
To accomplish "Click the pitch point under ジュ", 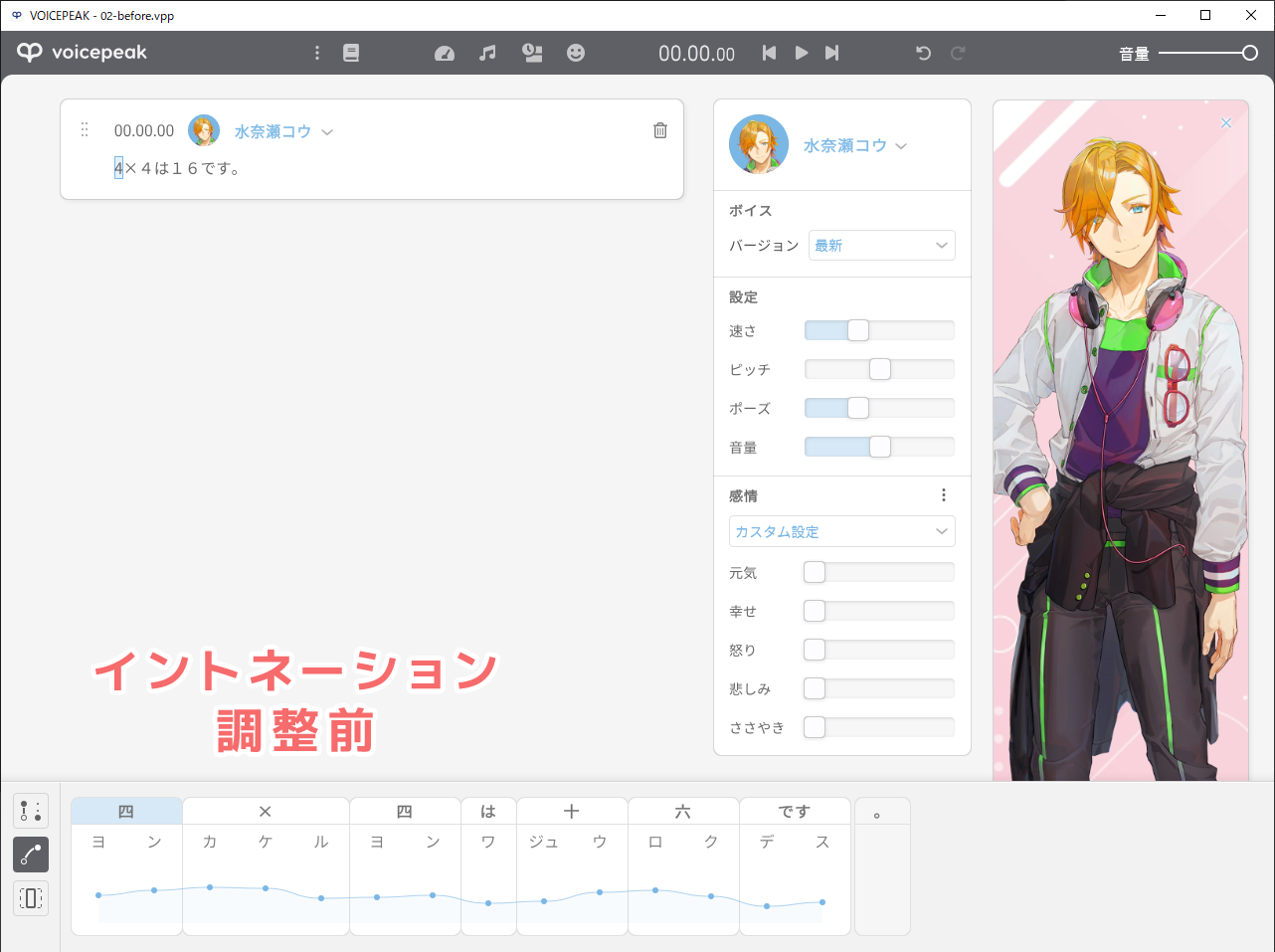I will click(x=544, y=901).
